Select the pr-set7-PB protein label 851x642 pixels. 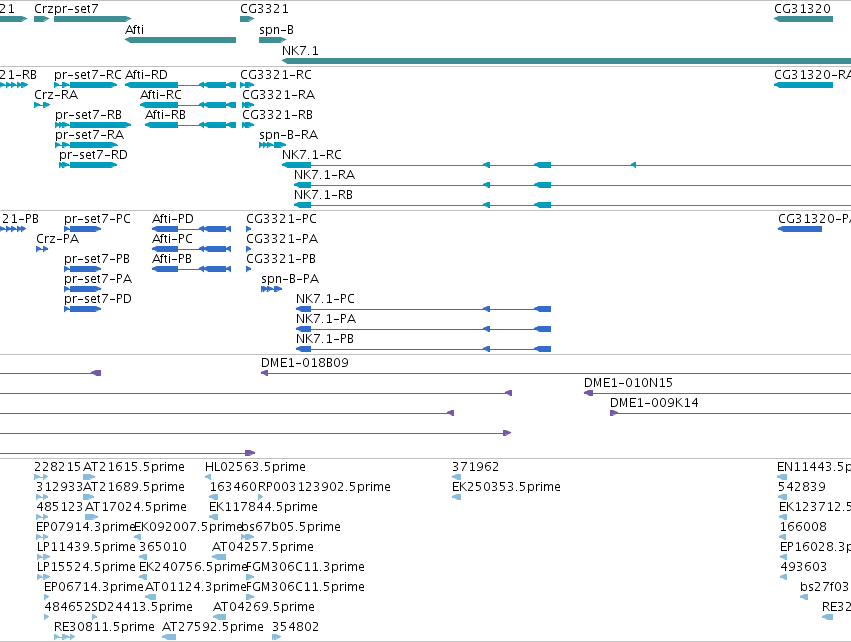(x=97, y=259)
